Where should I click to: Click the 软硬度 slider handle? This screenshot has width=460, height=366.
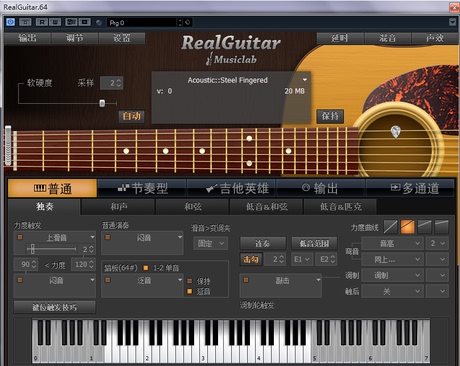coord(102,103)
